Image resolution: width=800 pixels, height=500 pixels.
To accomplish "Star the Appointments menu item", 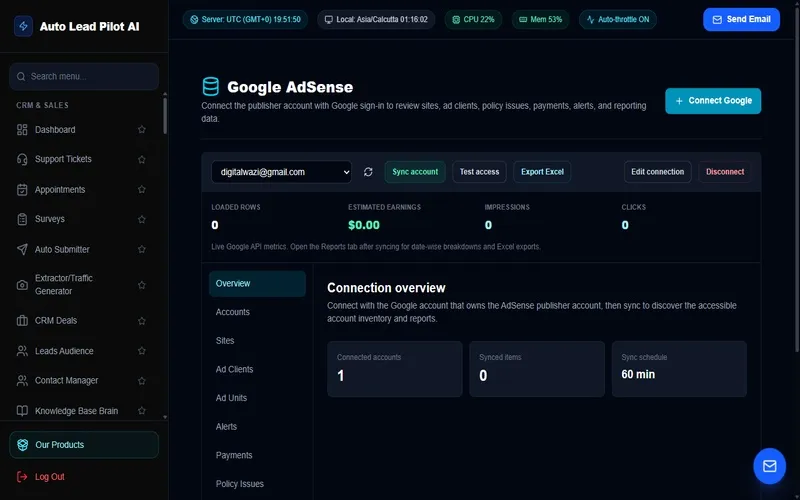I will tap(142, 189).
